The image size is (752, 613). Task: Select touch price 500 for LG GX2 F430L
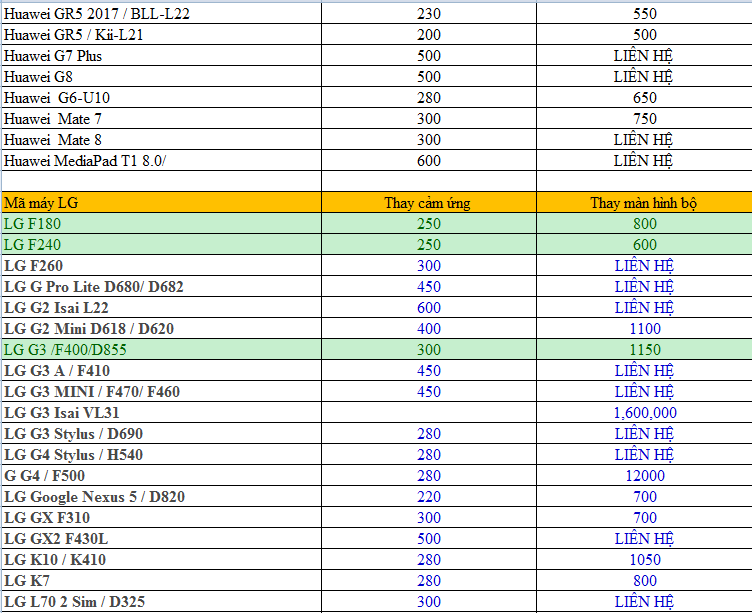pyautogui.click(x=429, y=539)
